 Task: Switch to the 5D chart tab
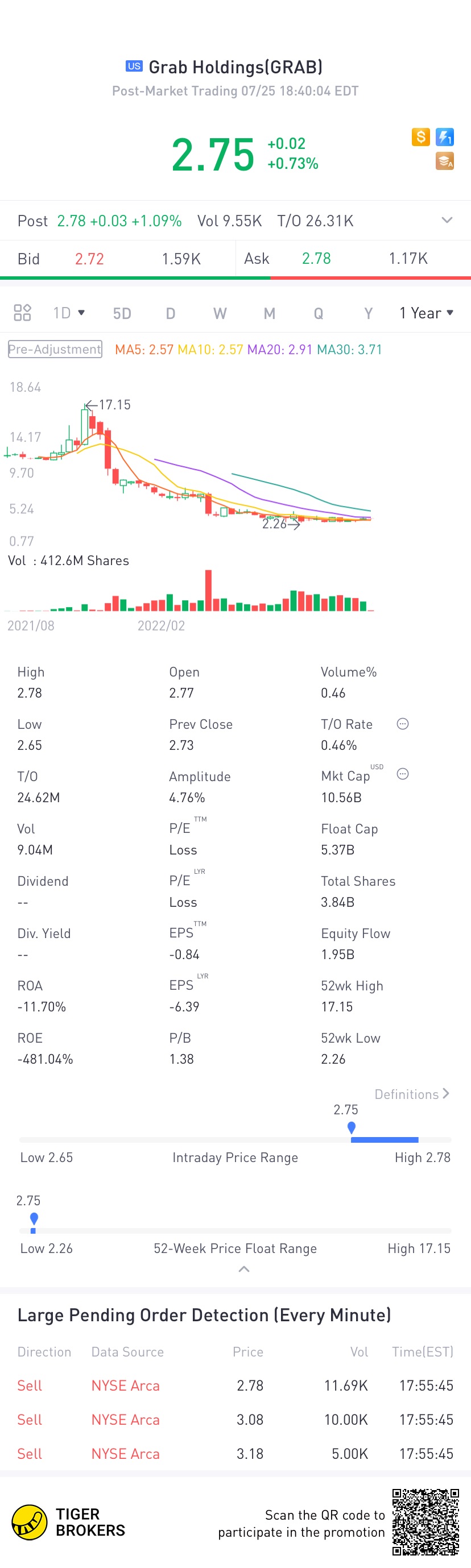tap(122, 313)
